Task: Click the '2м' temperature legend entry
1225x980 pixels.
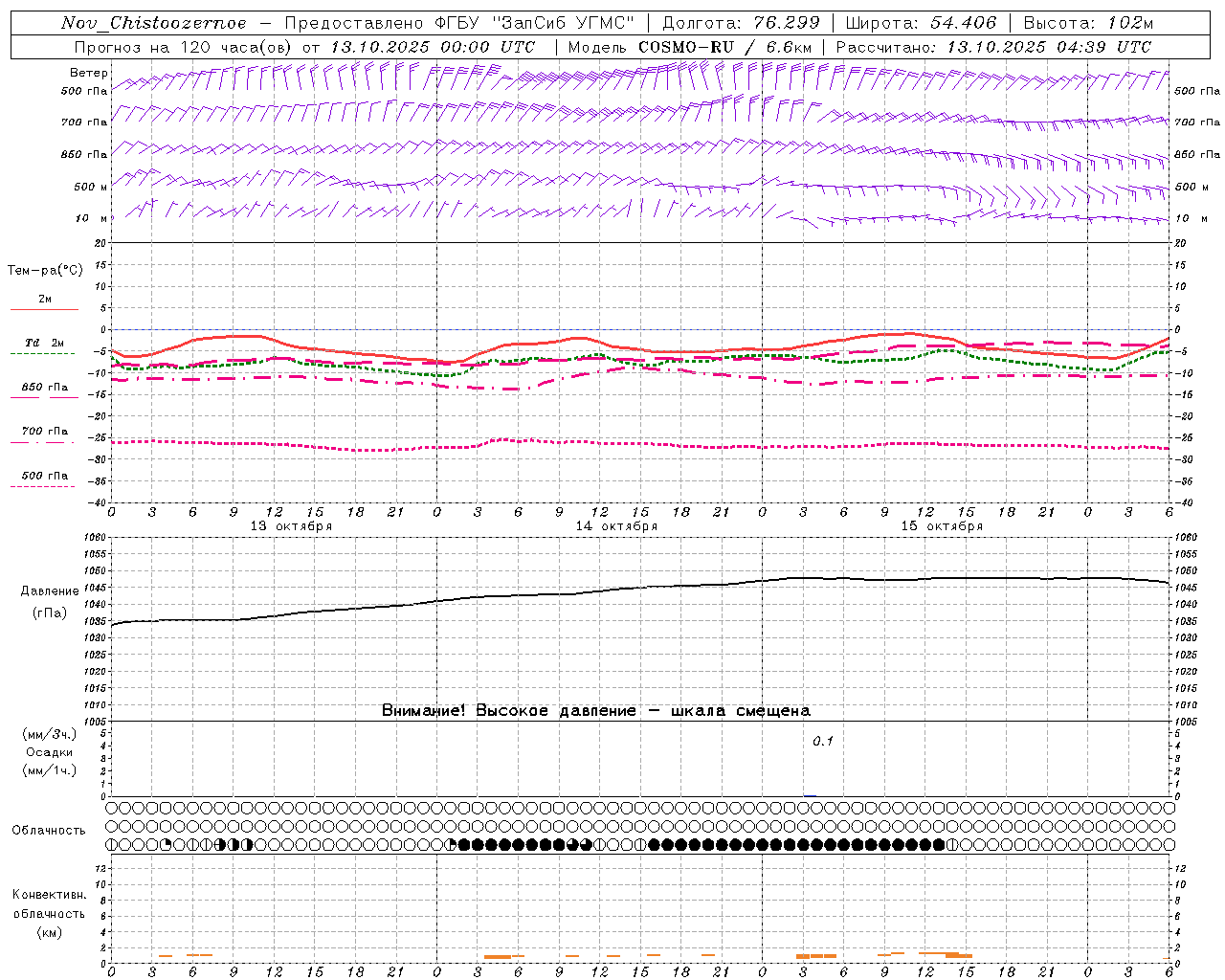Action: tap(45, 299)
